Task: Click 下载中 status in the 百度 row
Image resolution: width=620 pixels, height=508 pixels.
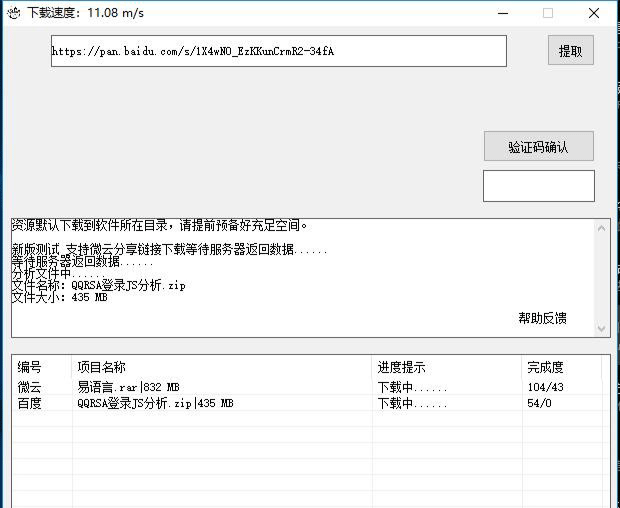Action: point(412,403)
